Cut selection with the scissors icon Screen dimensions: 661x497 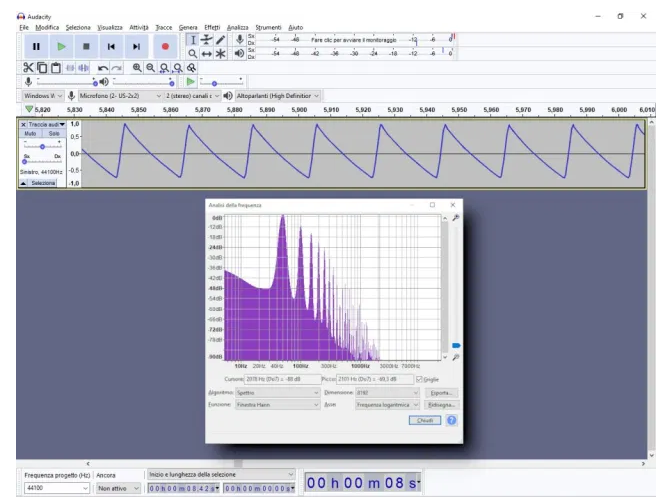28,67
